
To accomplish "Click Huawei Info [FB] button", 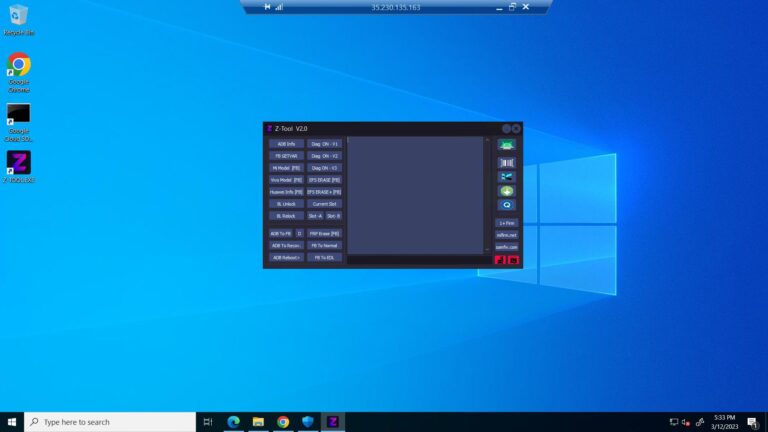I will click(x=286, y=192).
